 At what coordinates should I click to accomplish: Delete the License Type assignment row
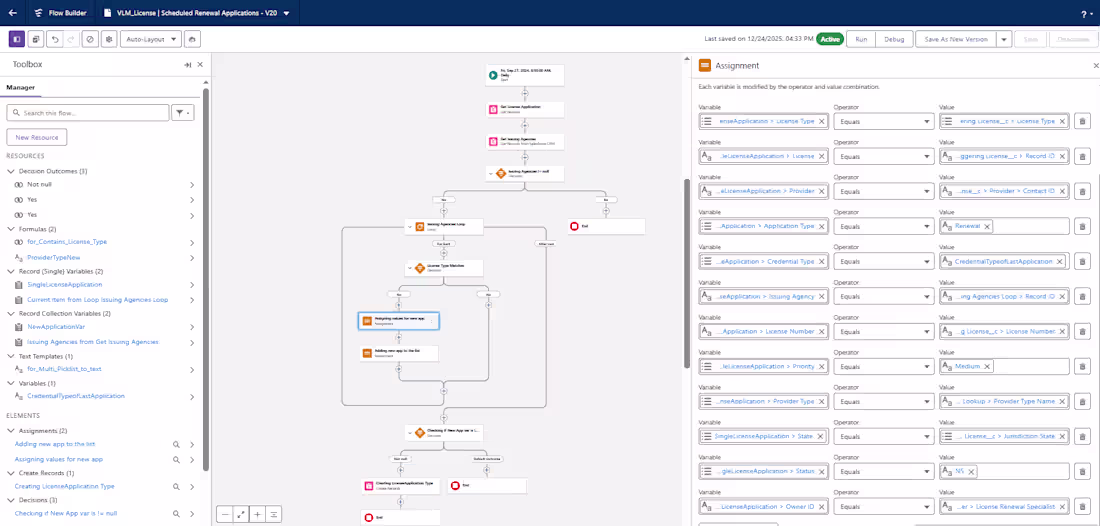pos(1082,121)
